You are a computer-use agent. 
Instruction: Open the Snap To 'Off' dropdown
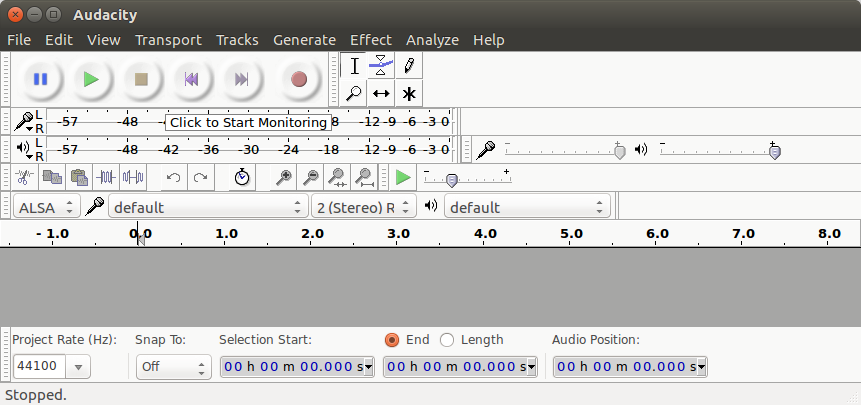point(174,367)
